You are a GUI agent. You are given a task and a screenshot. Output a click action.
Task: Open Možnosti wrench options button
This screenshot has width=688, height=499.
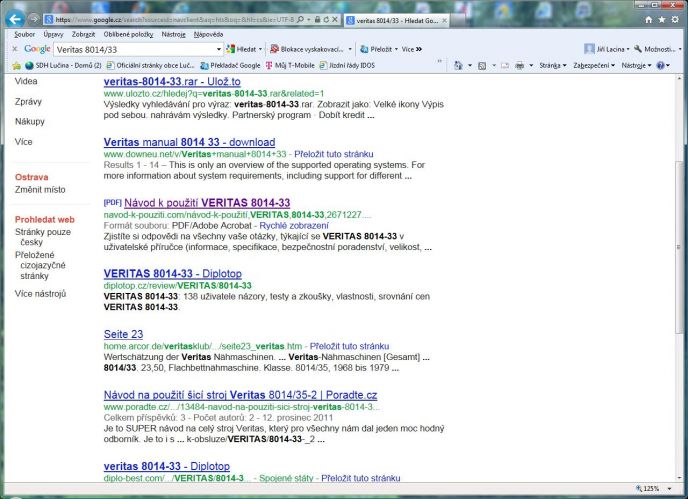pyautogui.click(x=654, y=49)
